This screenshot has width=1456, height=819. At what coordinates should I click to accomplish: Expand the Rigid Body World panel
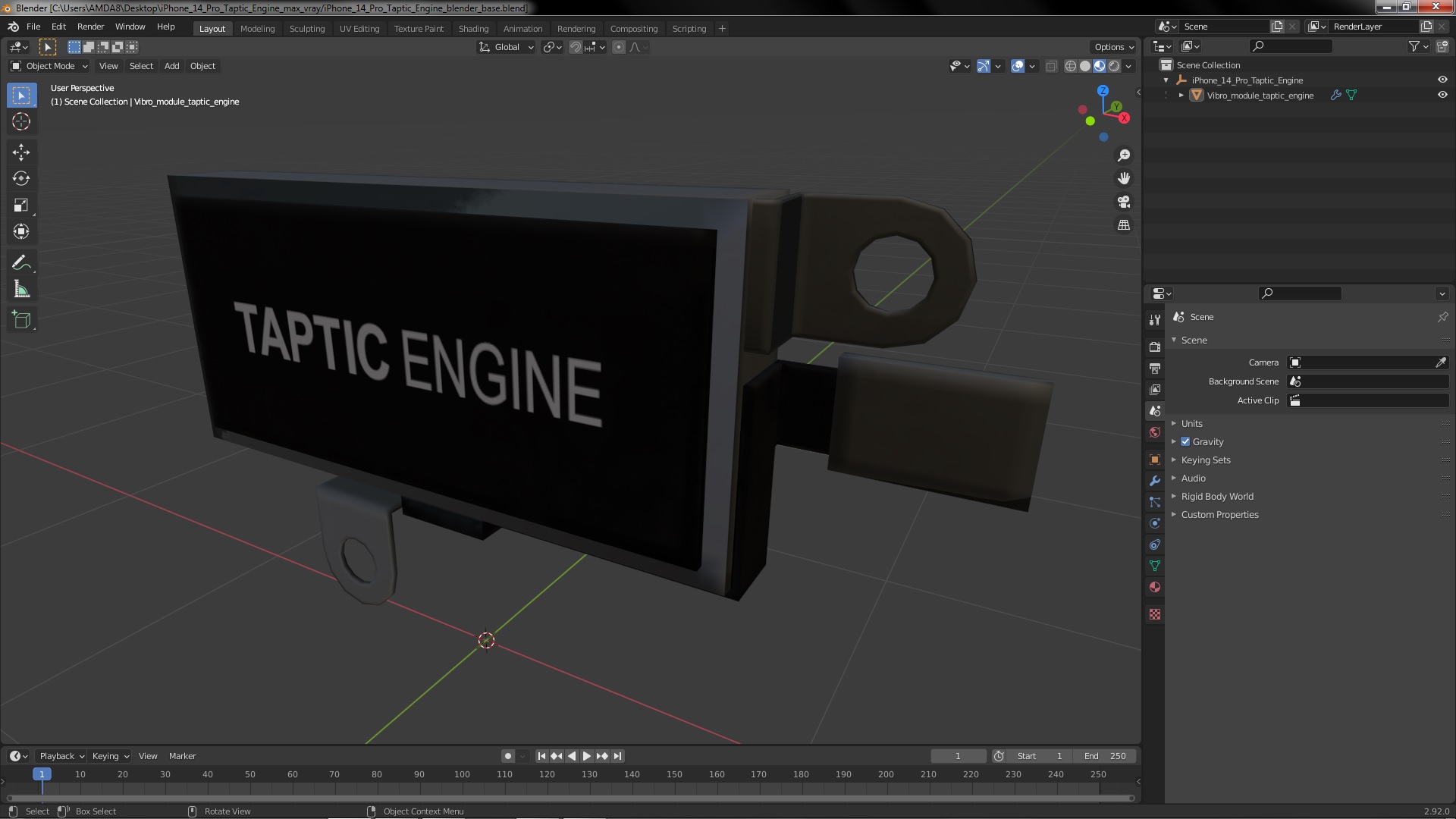1216,496
